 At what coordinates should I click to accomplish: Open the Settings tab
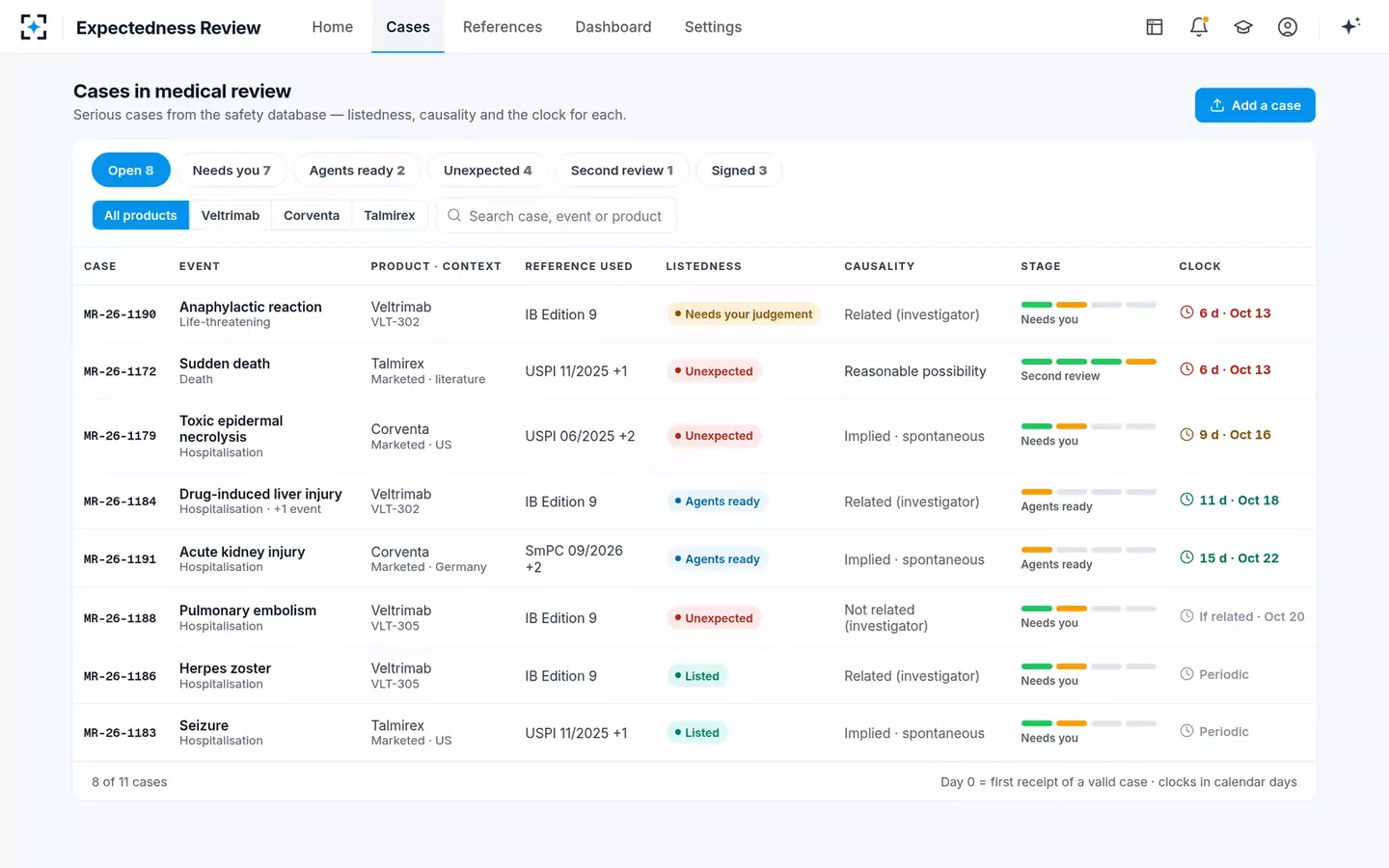tap(713, 27)
